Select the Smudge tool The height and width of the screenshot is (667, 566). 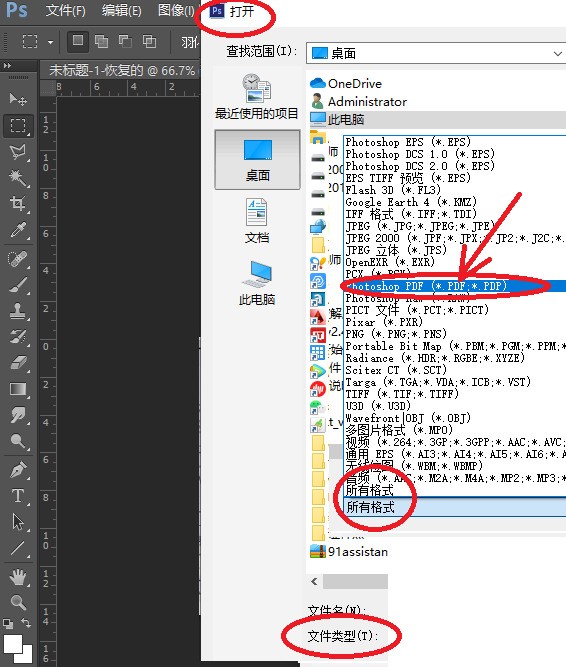[17, 415]
